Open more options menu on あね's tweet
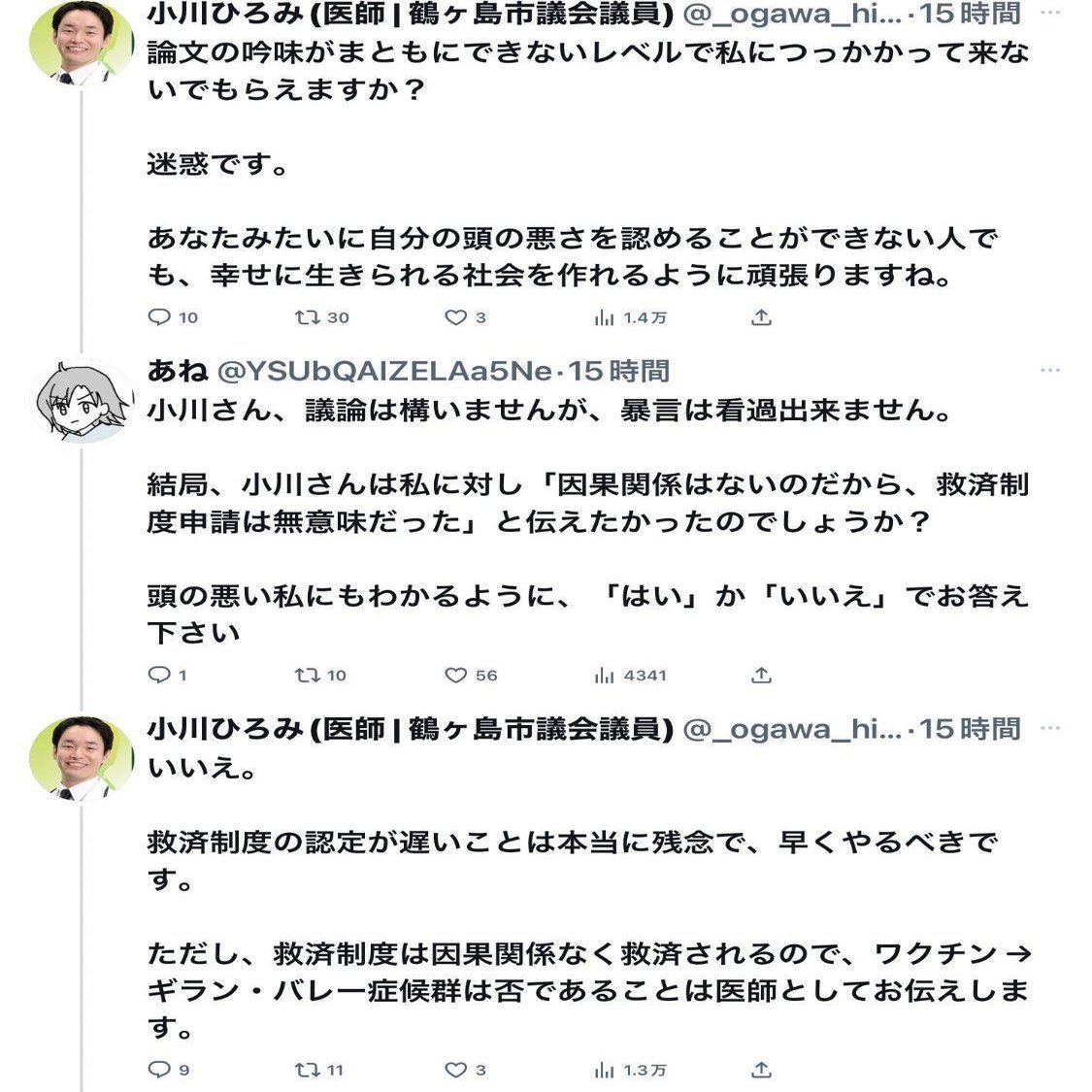This screenshot has height=1092, width=1092. pyautogui.click(x=1049, y=371)
